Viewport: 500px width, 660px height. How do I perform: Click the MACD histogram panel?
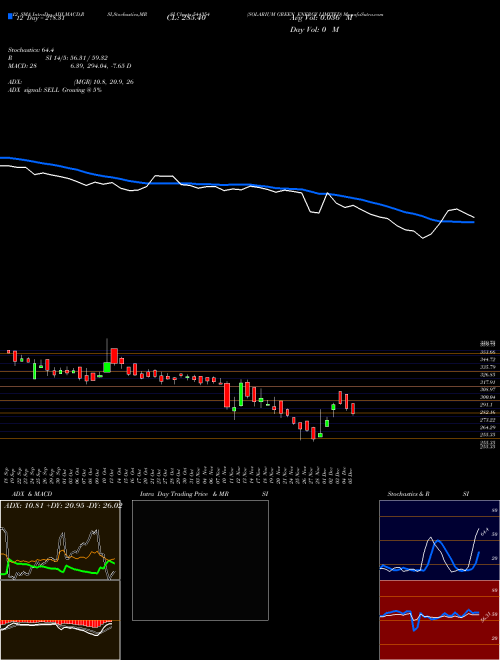pos(60,620)
